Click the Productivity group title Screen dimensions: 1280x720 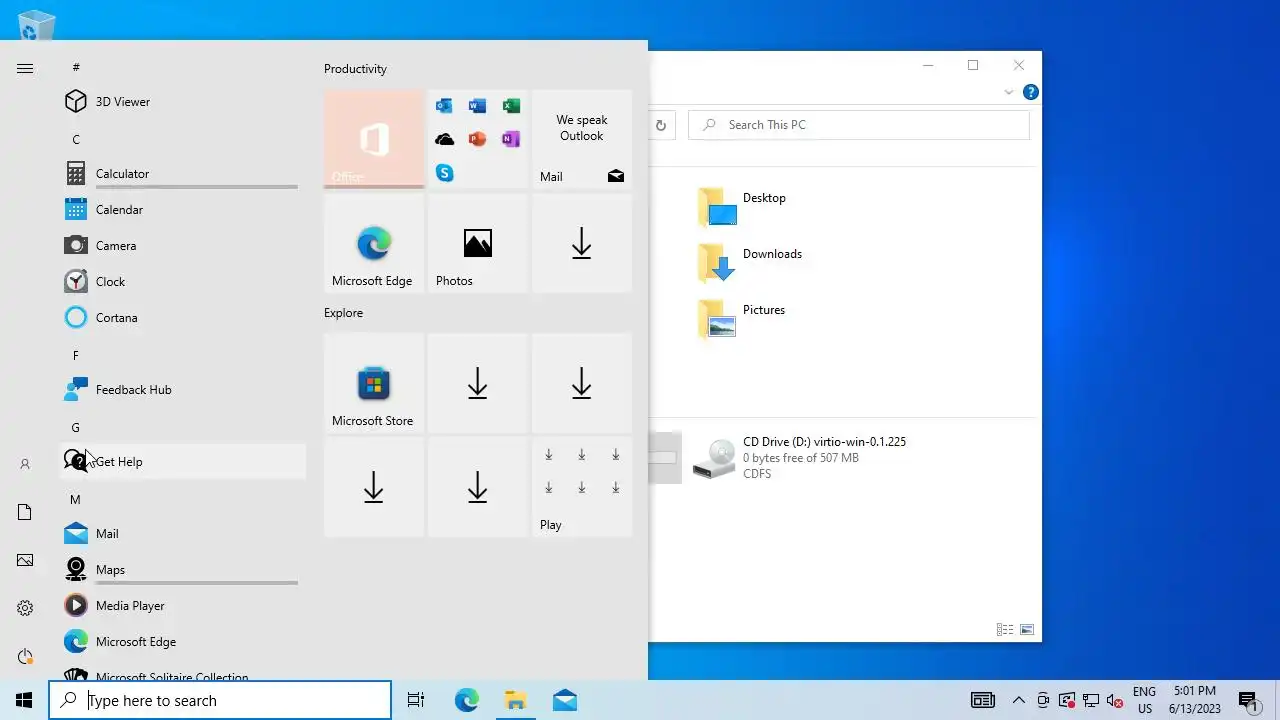[x=355, y=69]
